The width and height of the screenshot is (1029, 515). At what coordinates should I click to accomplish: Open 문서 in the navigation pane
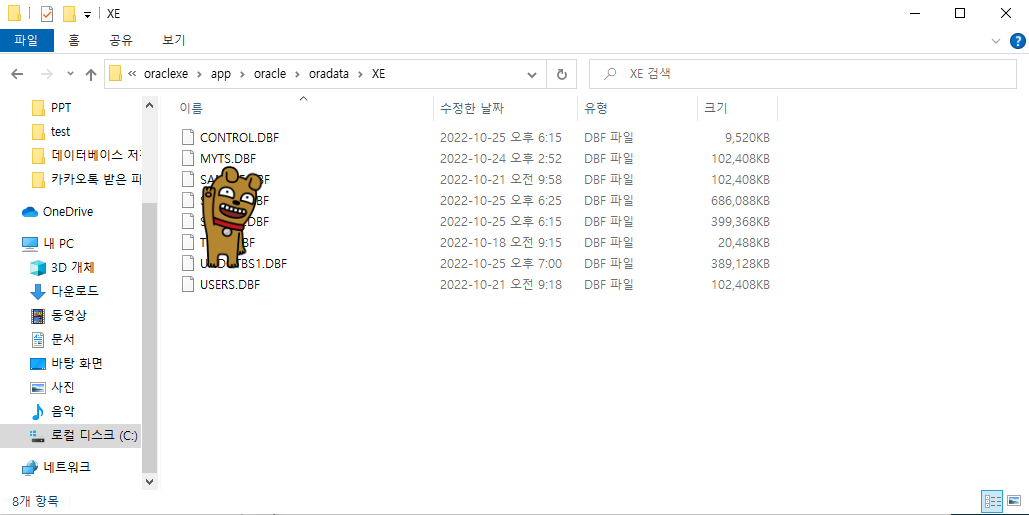click(62, 340)
